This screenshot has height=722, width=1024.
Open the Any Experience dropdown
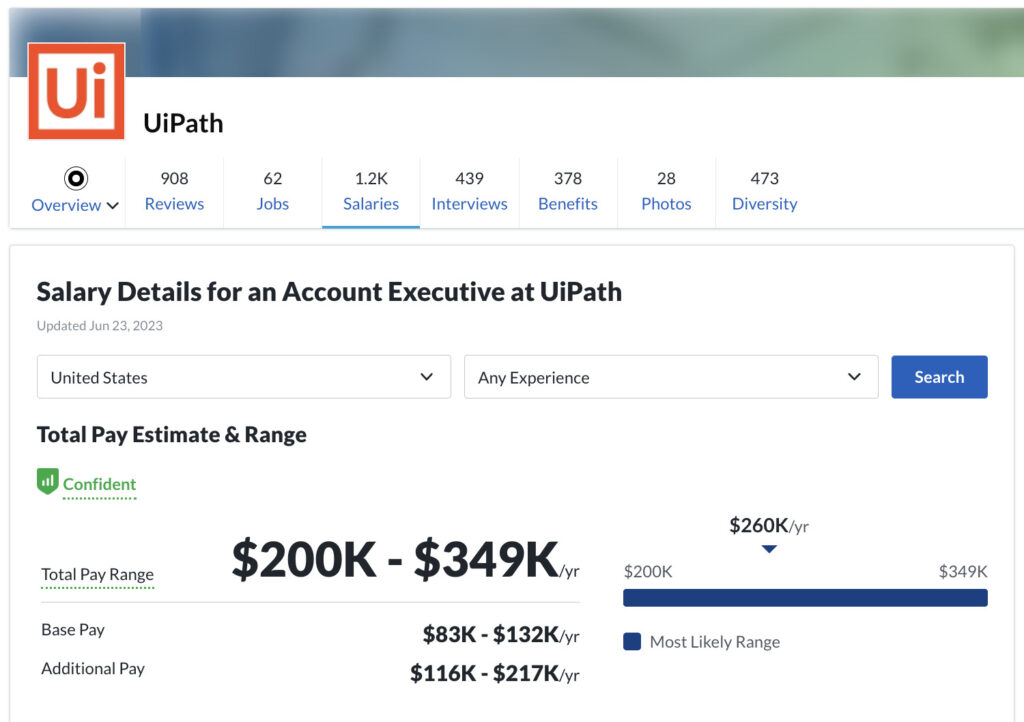(x=670, y=377)
